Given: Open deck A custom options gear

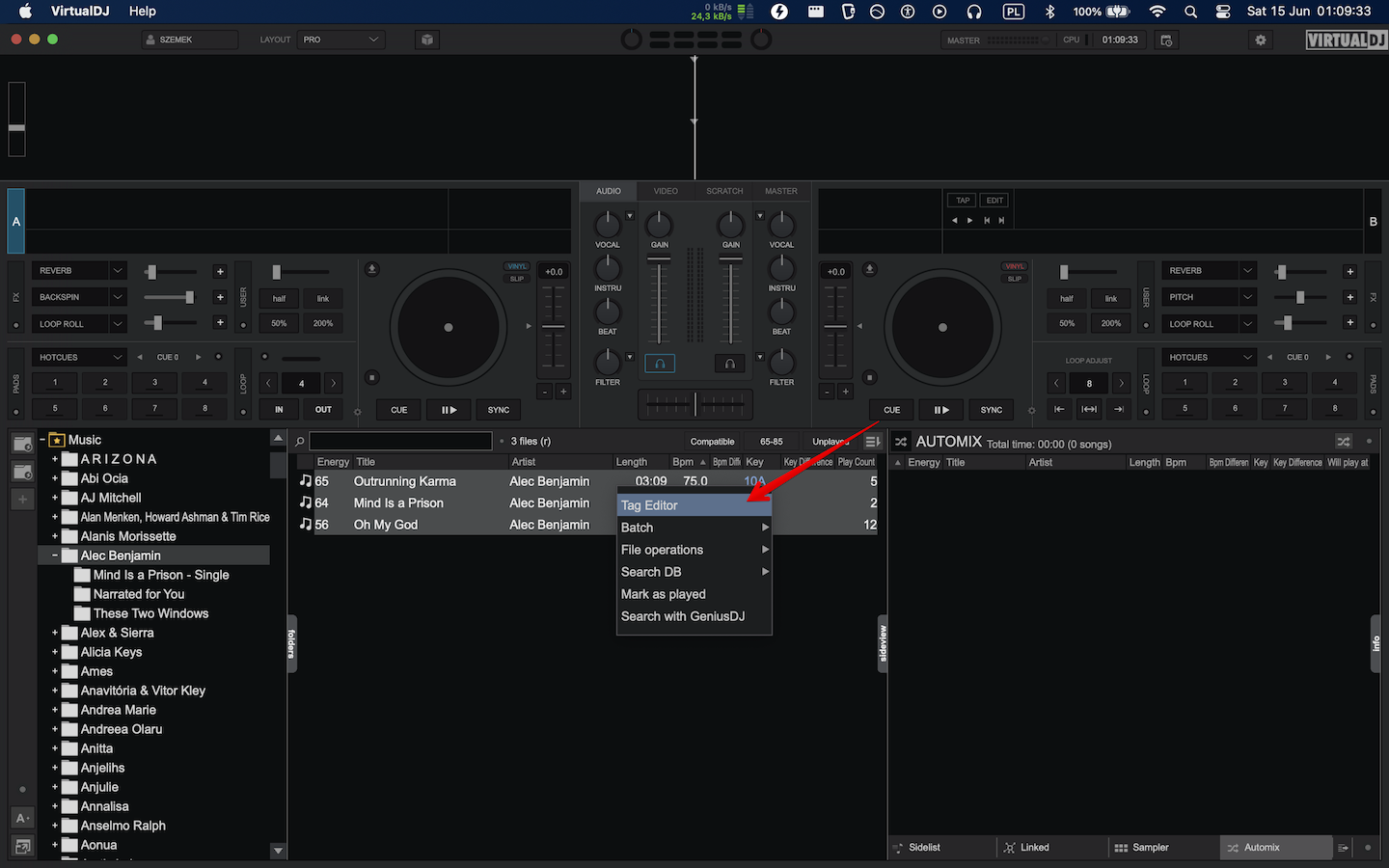Looking at the screenshot, I should pyautogui.click(x=357, y=412).
